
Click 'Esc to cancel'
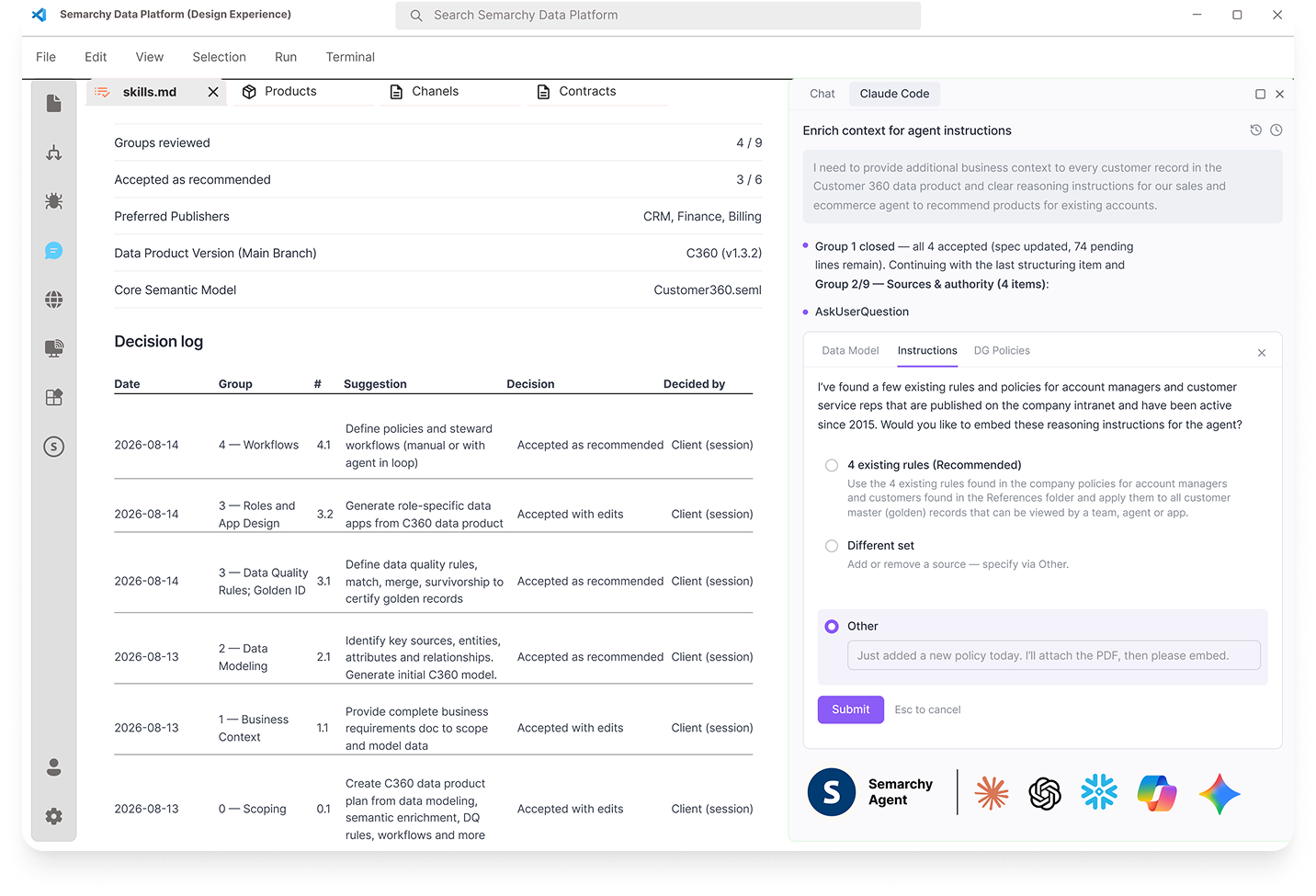[x=927, y=710]
